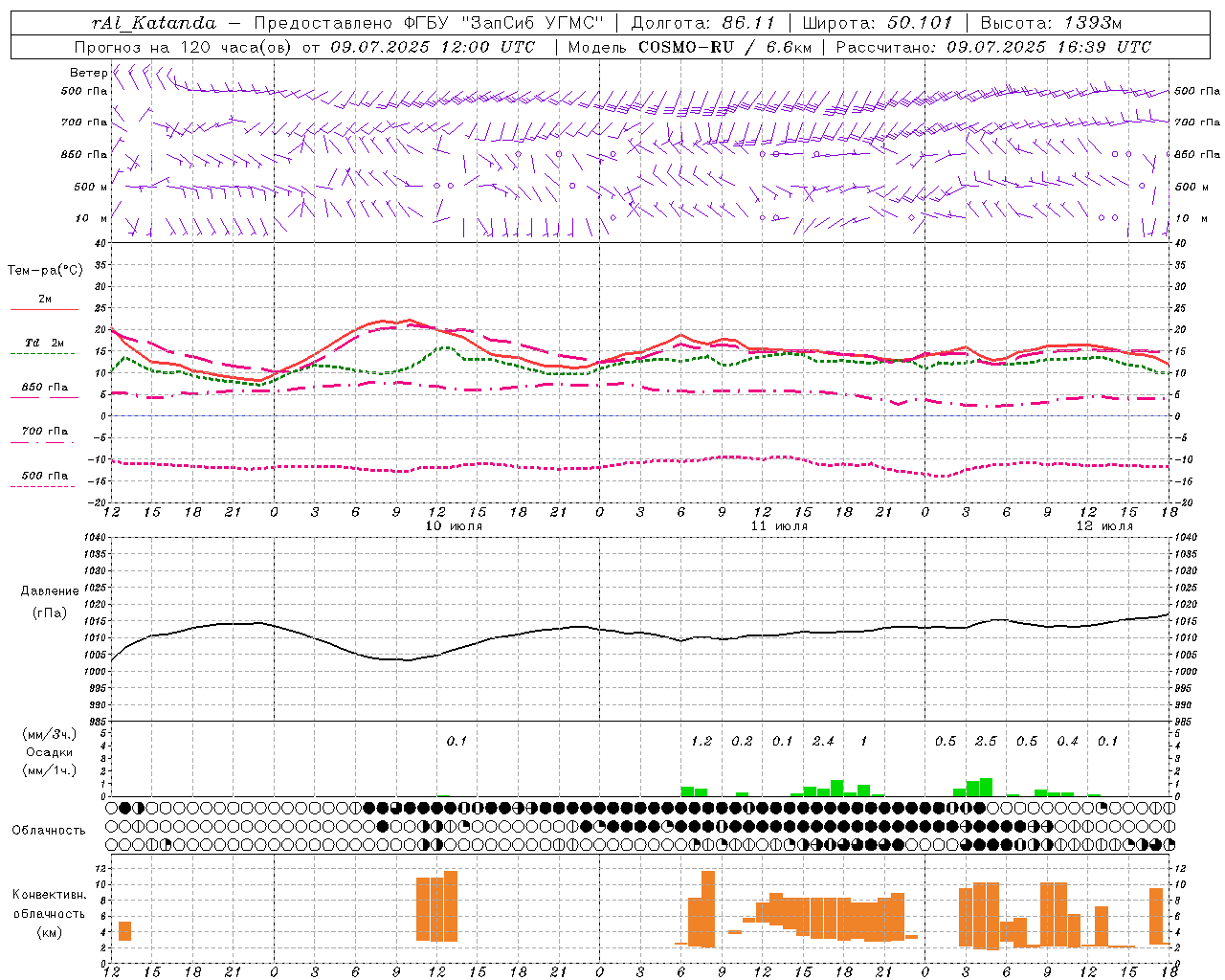Click the 10 июля date label
Screen dimensions: 1225x980
pyautogui.click(x=454, y=526)
